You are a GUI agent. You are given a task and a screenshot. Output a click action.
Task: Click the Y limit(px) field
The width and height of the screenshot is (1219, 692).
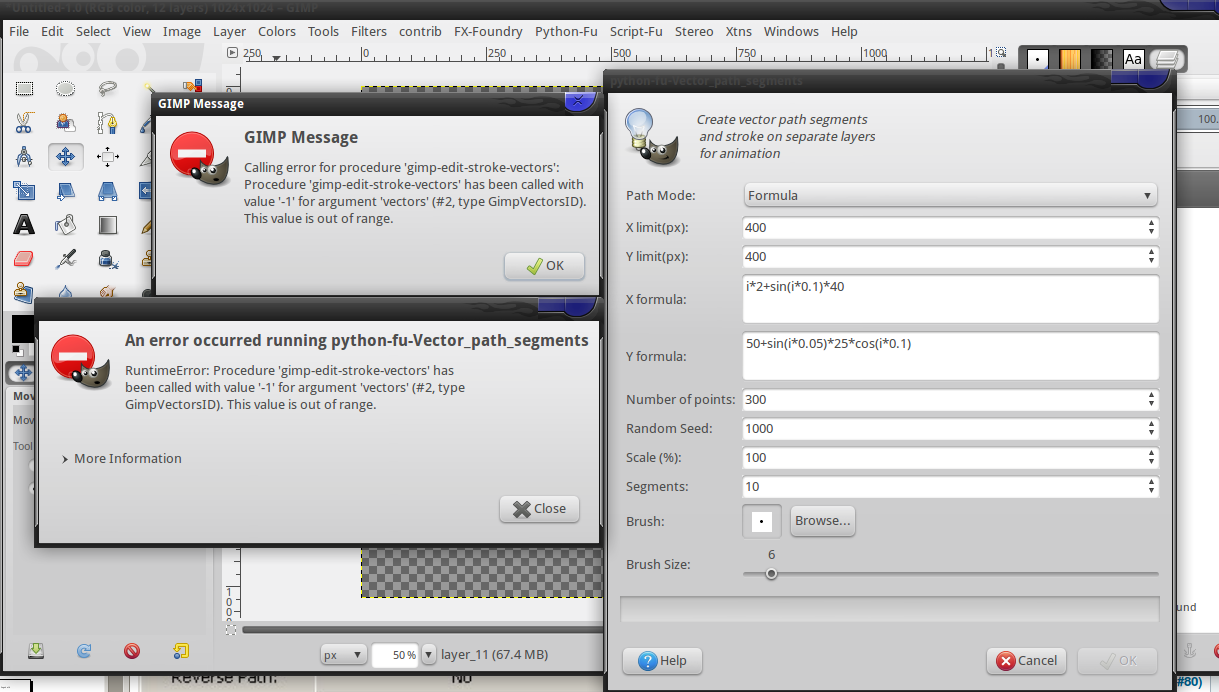click(x=950, y=257)
